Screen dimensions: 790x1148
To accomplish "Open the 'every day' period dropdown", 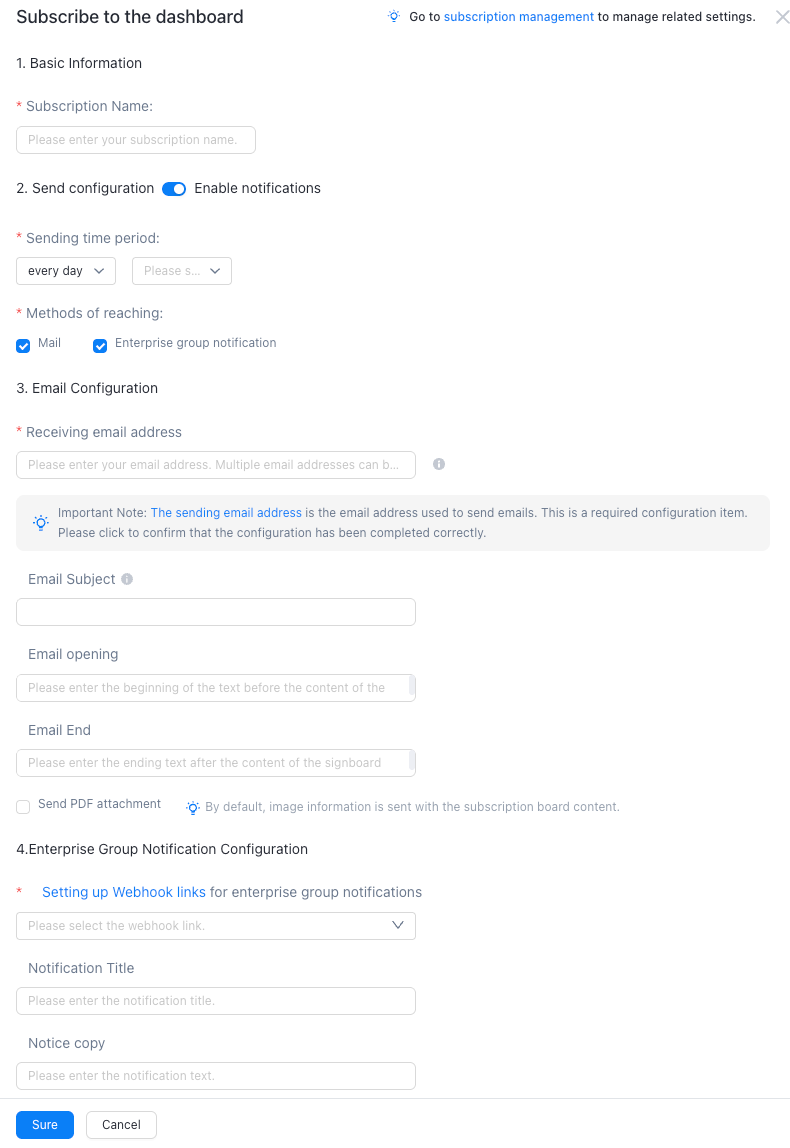I will coord(66,271).
